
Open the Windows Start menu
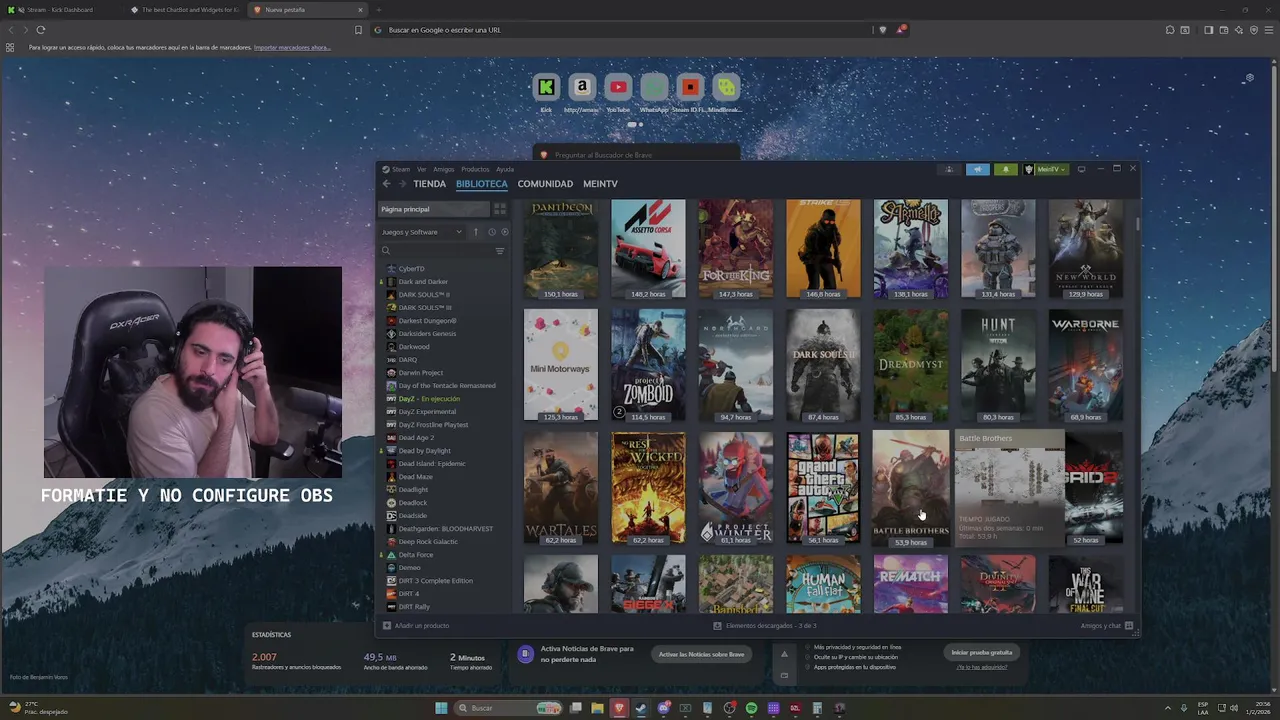[441, 708]
